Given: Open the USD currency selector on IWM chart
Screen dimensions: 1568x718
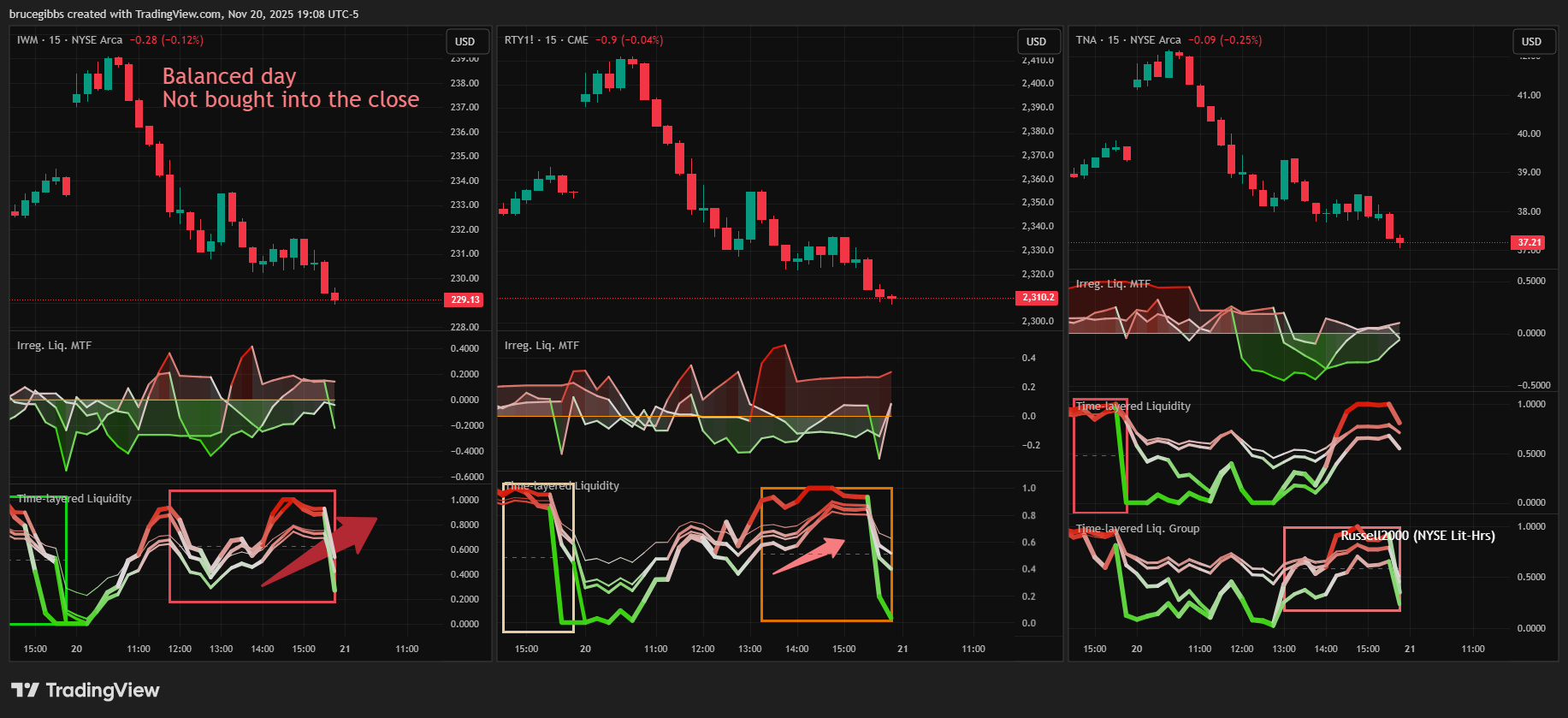Looking at the screenshot, I should (465, 41).
